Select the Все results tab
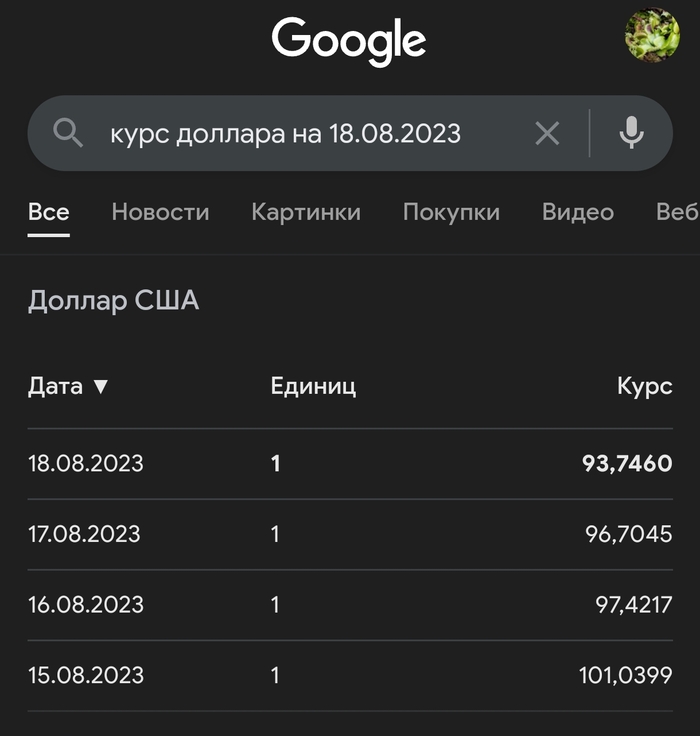This screenshot has width=700, height=736. click(49, 212)
